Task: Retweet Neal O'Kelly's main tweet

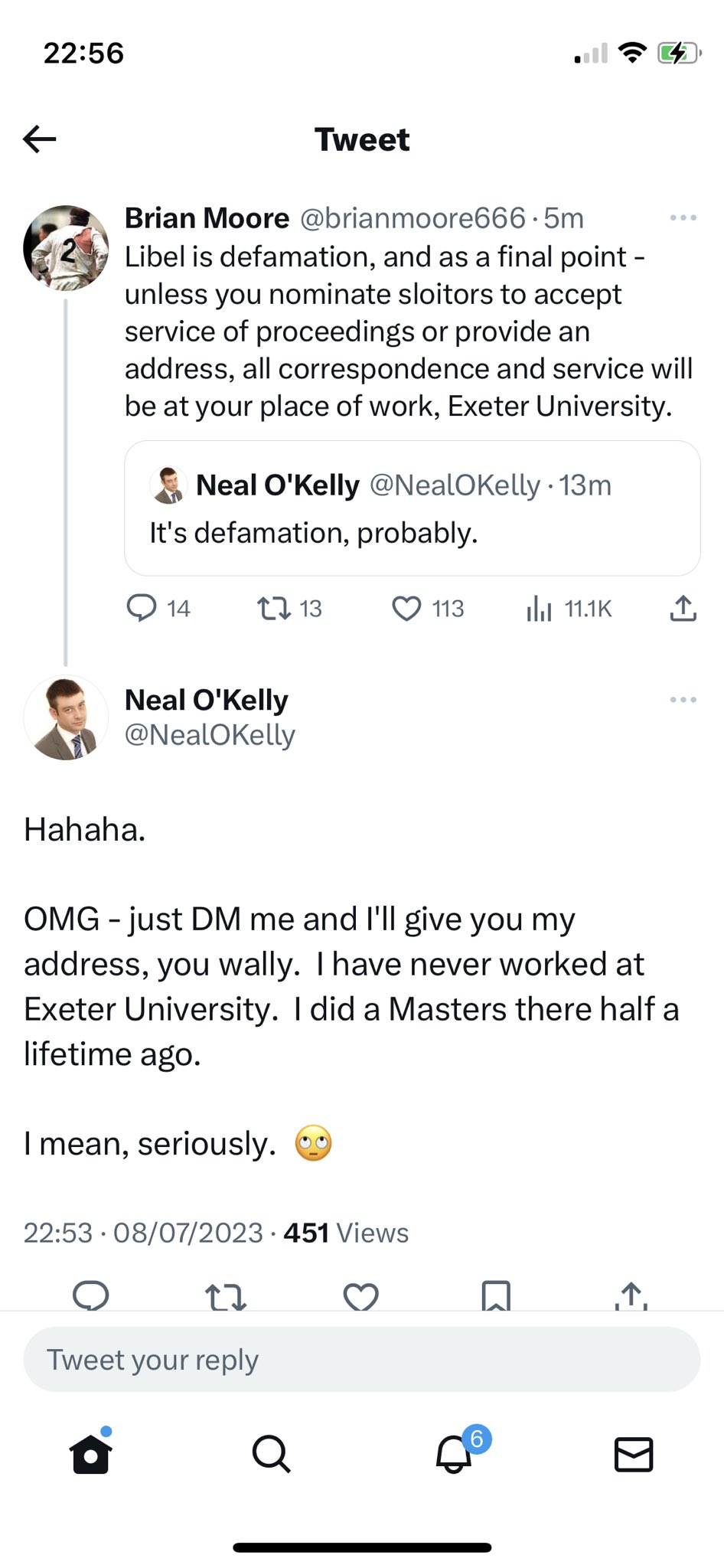Action: (x=226, y=1296)
